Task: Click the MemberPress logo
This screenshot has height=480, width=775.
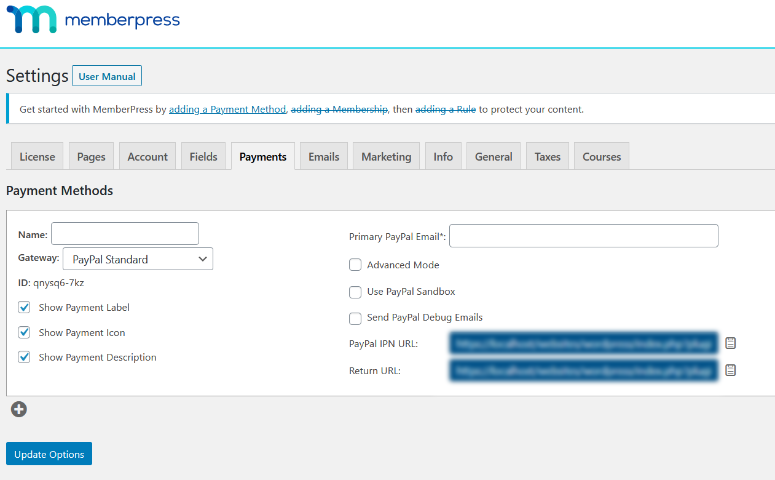Action: click(93, 20)
